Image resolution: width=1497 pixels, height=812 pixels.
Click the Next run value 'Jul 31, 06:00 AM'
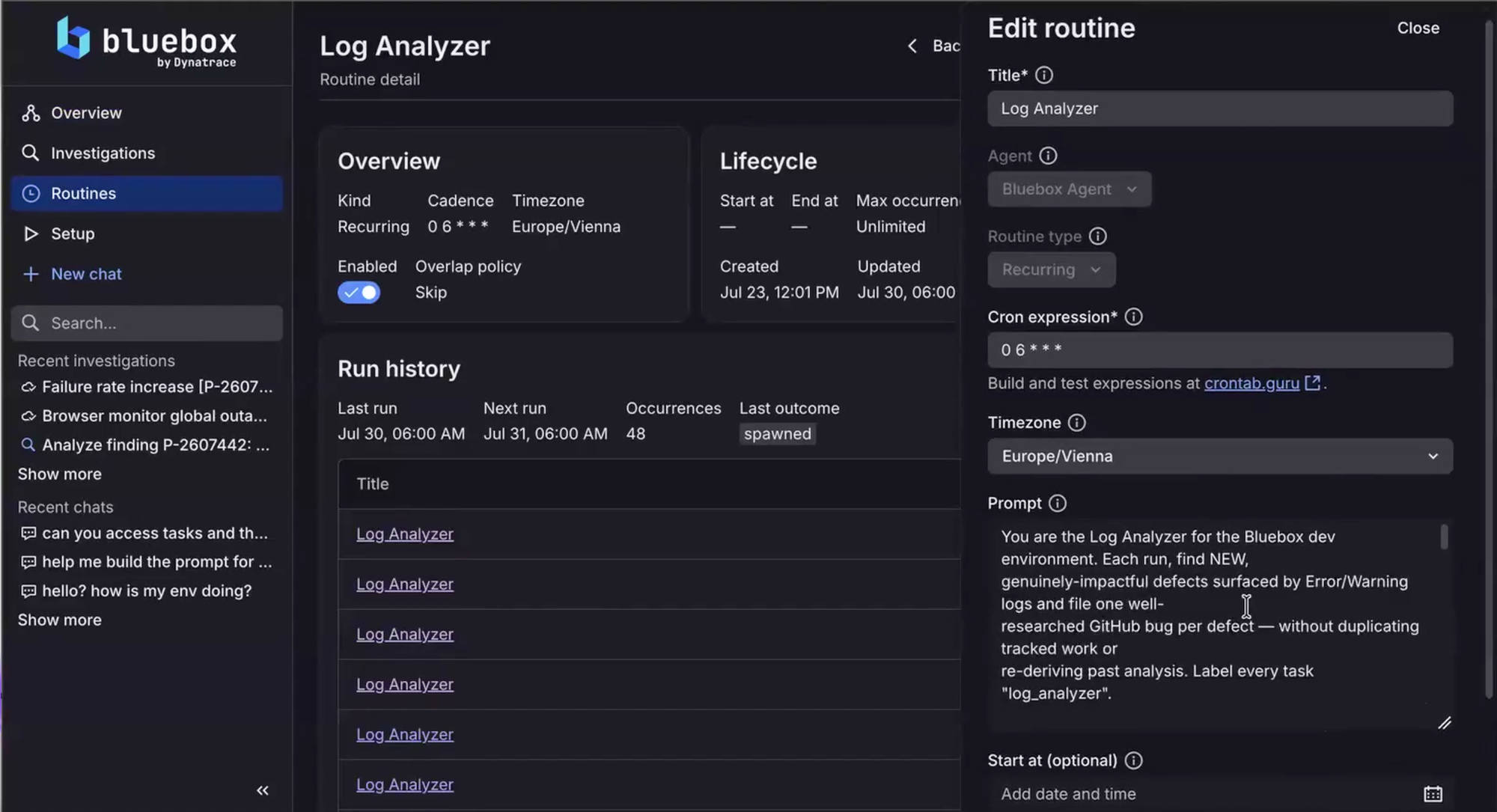tap(546, 434)
